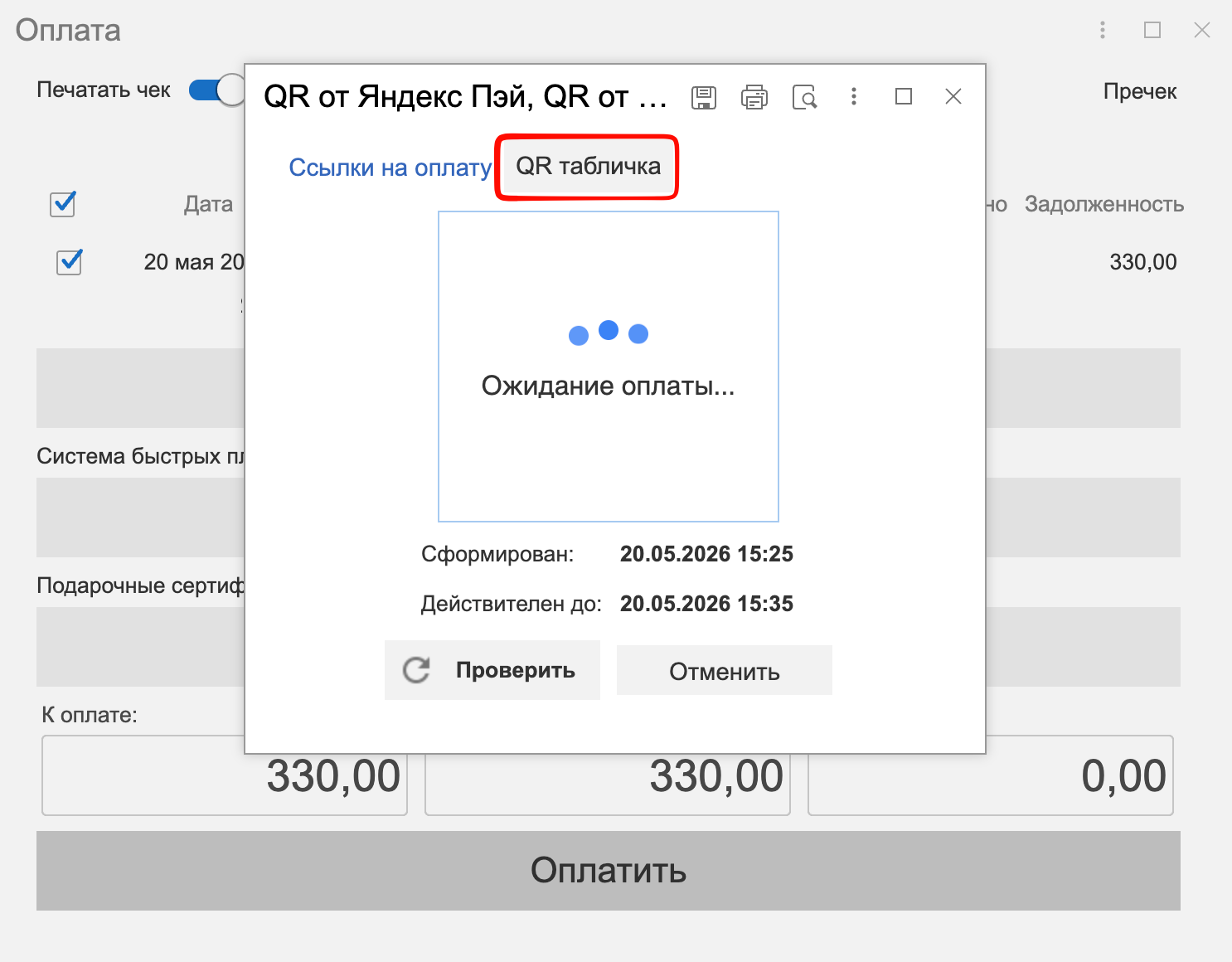Click the 20.05.2026 15:25 creation time value
The image size is (1232, 962).
[x=706, y=554]
